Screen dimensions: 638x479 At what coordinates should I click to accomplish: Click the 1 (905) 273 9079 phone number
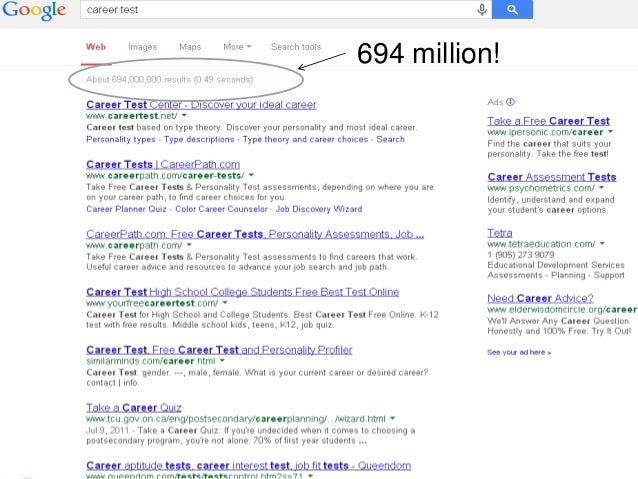[x=521, y=255]
